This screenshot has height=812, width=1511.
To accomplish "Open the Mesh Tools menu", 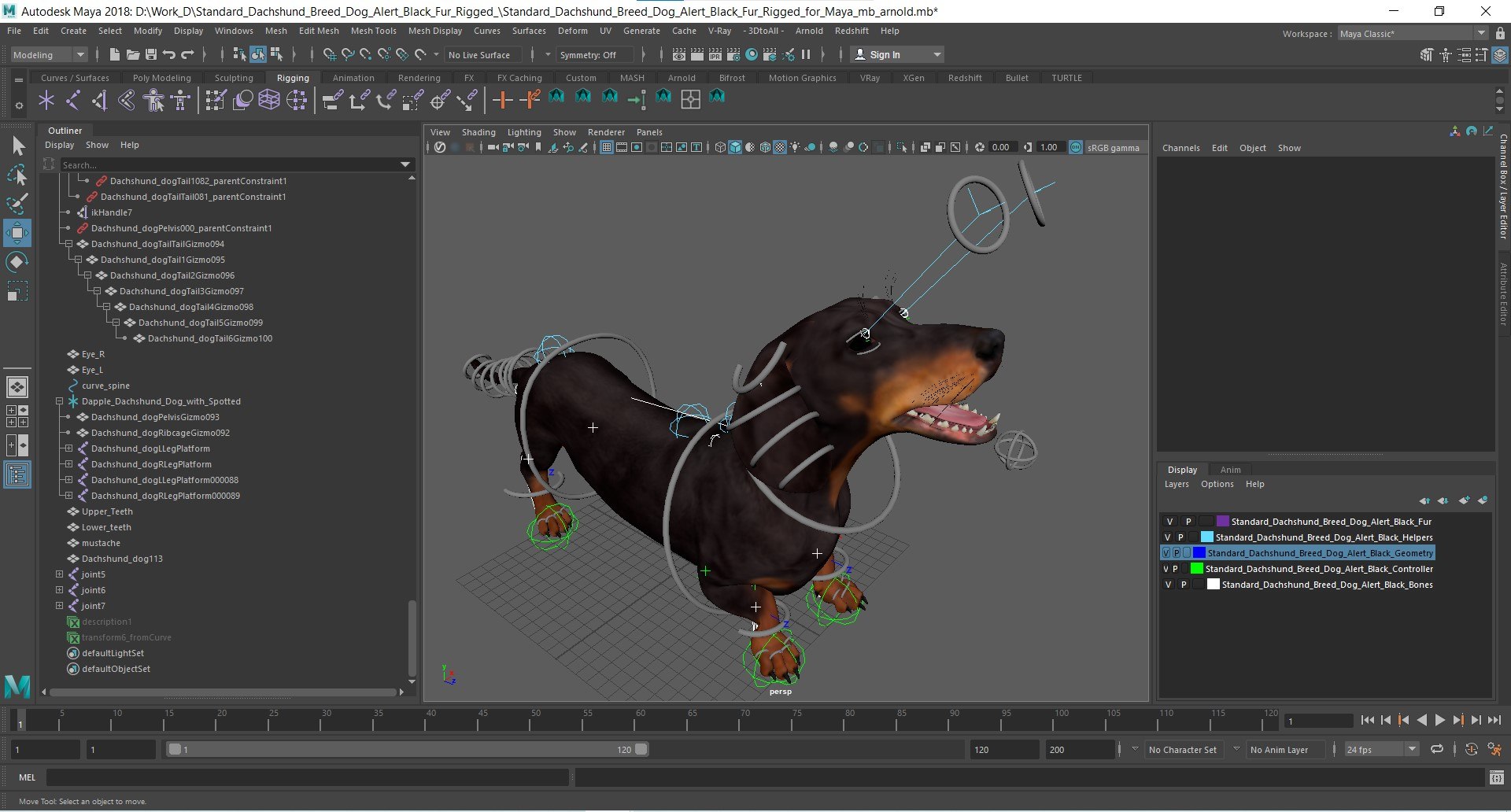I will pyautogui.click(x=373, y=31).
